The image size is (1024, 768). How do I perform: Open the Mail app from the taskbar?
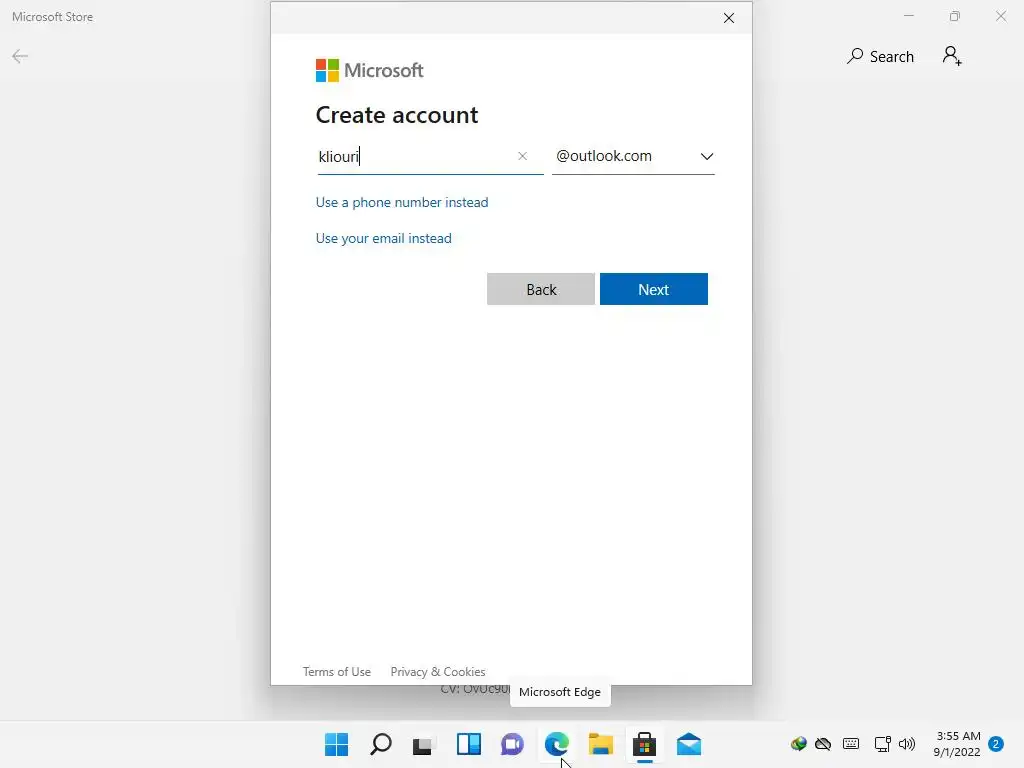[688, 744]
